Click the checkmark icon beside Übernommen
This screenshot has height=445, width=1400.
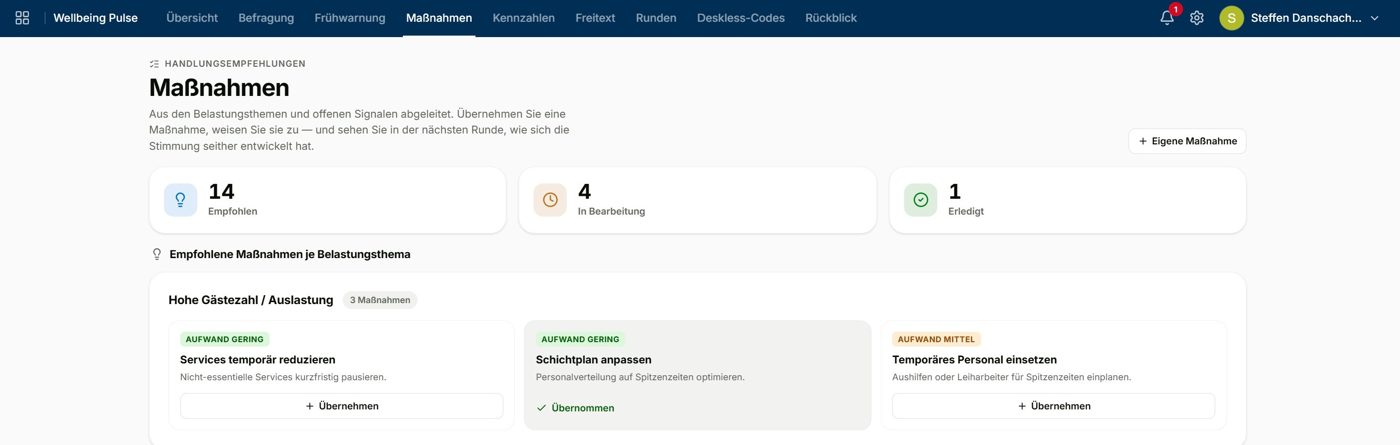(x=542, y=408)
